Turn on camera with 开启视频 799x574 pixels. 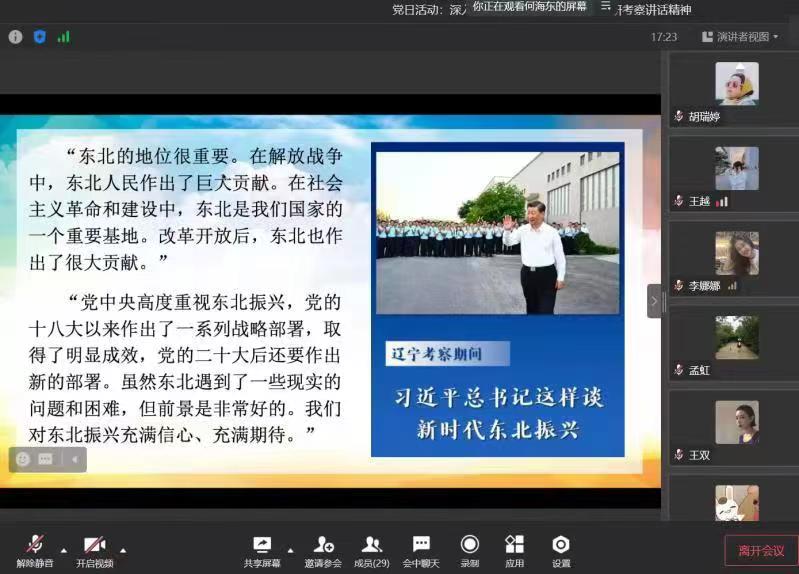(x=95, y=550)
